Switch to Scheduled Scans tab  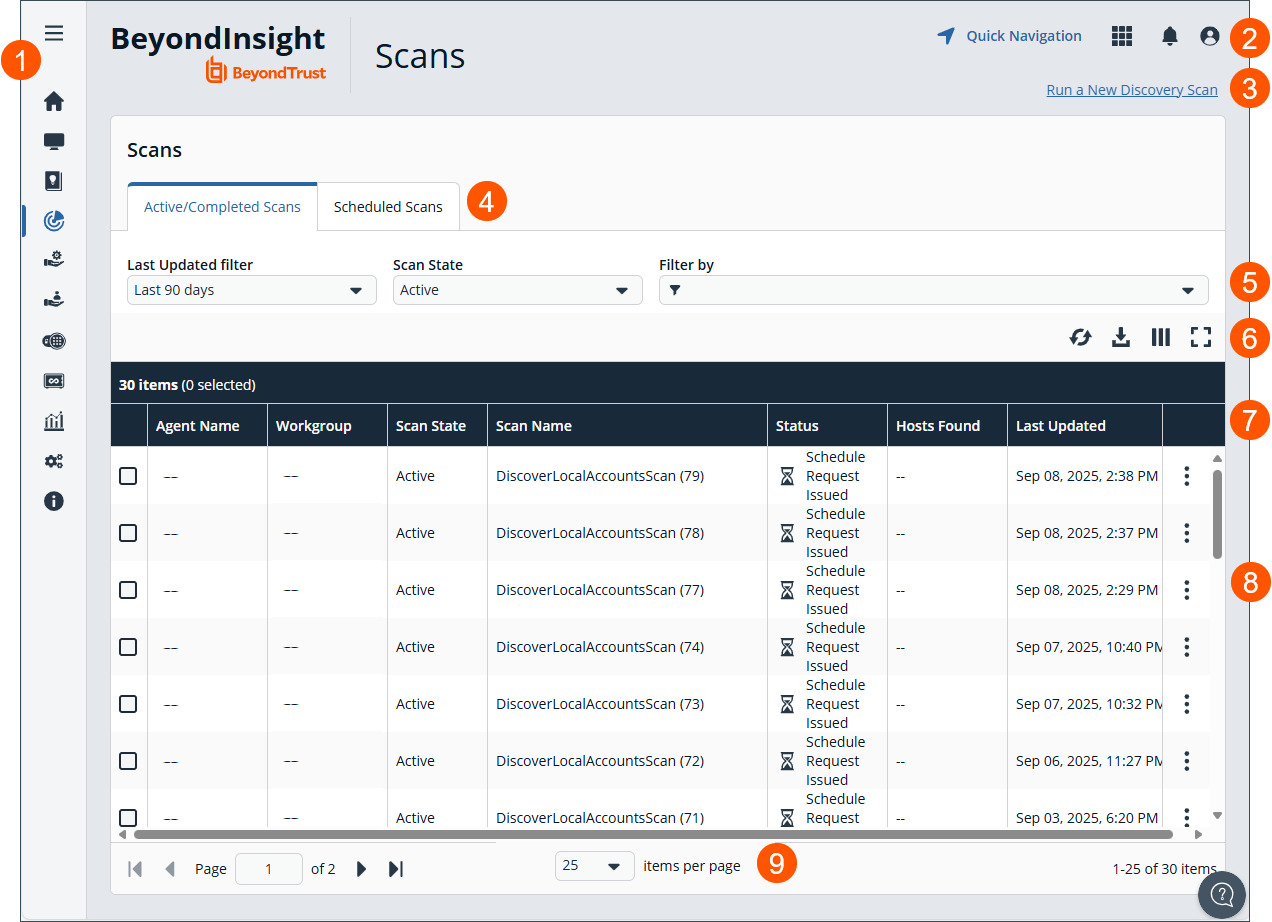[x=388, y=207]
